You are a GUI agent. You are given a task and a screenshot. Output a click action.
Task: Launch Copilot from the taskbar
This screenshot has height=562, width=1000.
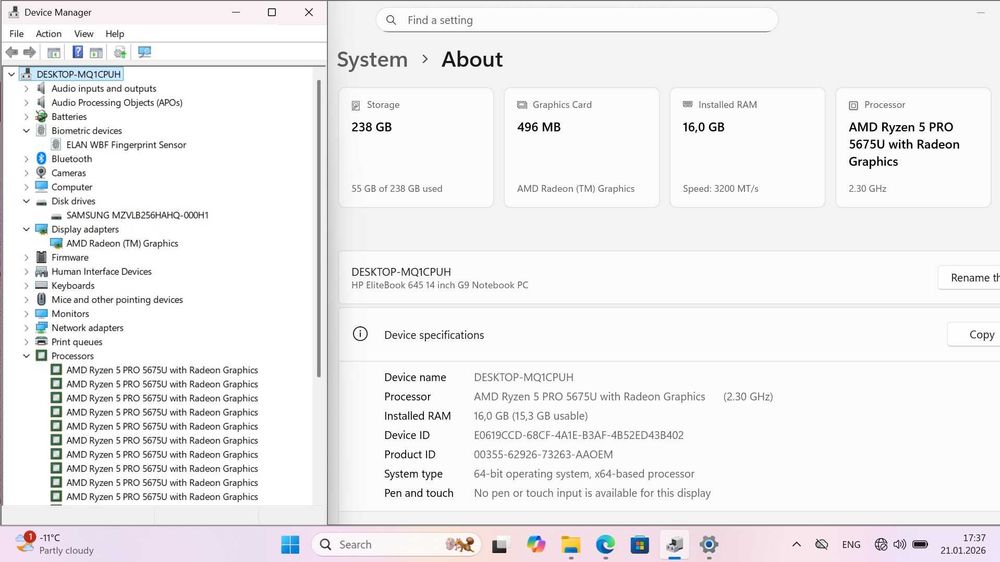click(536, 544)
